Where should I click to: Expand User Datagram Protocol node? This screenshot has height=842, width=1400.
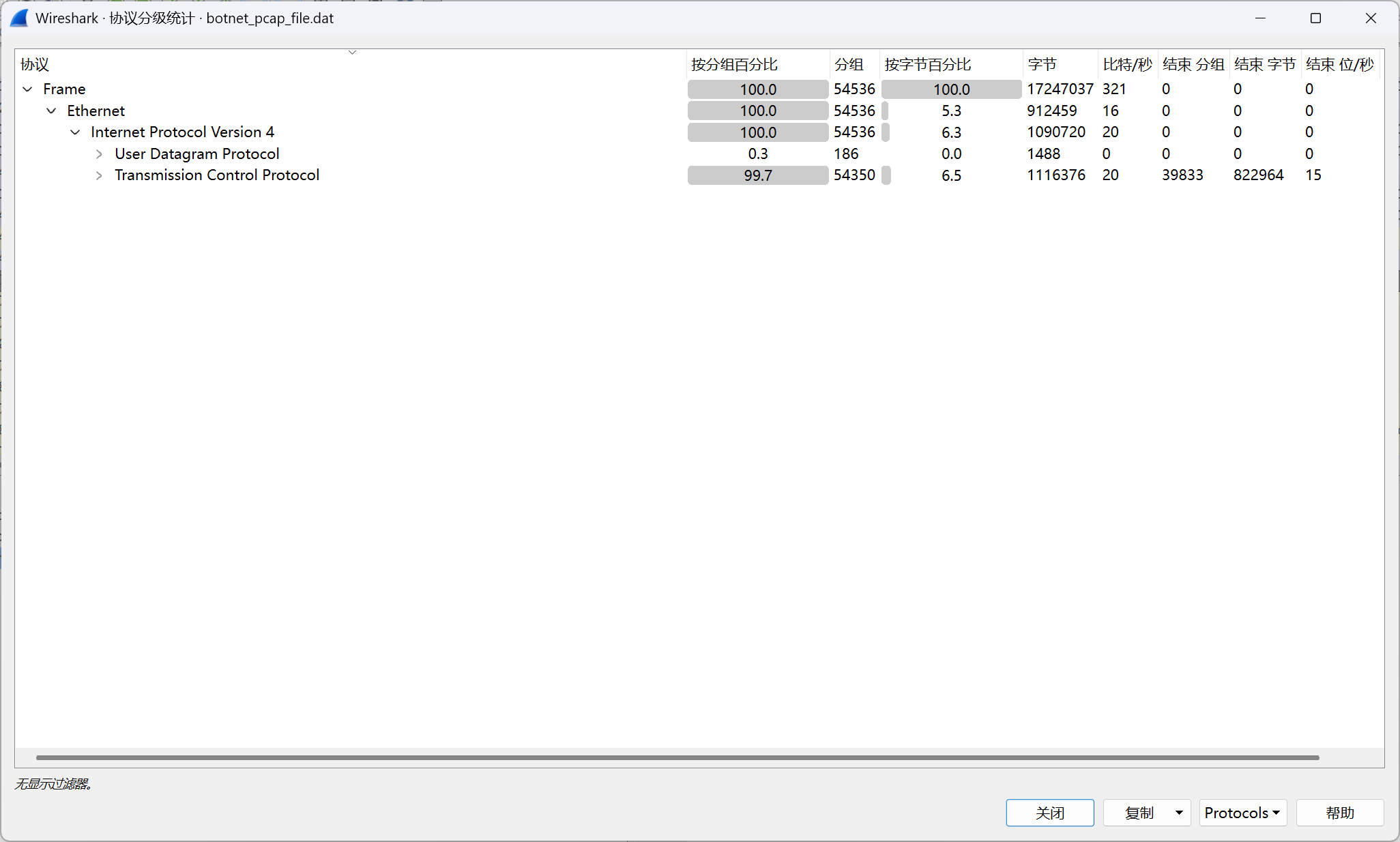[99, 154]
